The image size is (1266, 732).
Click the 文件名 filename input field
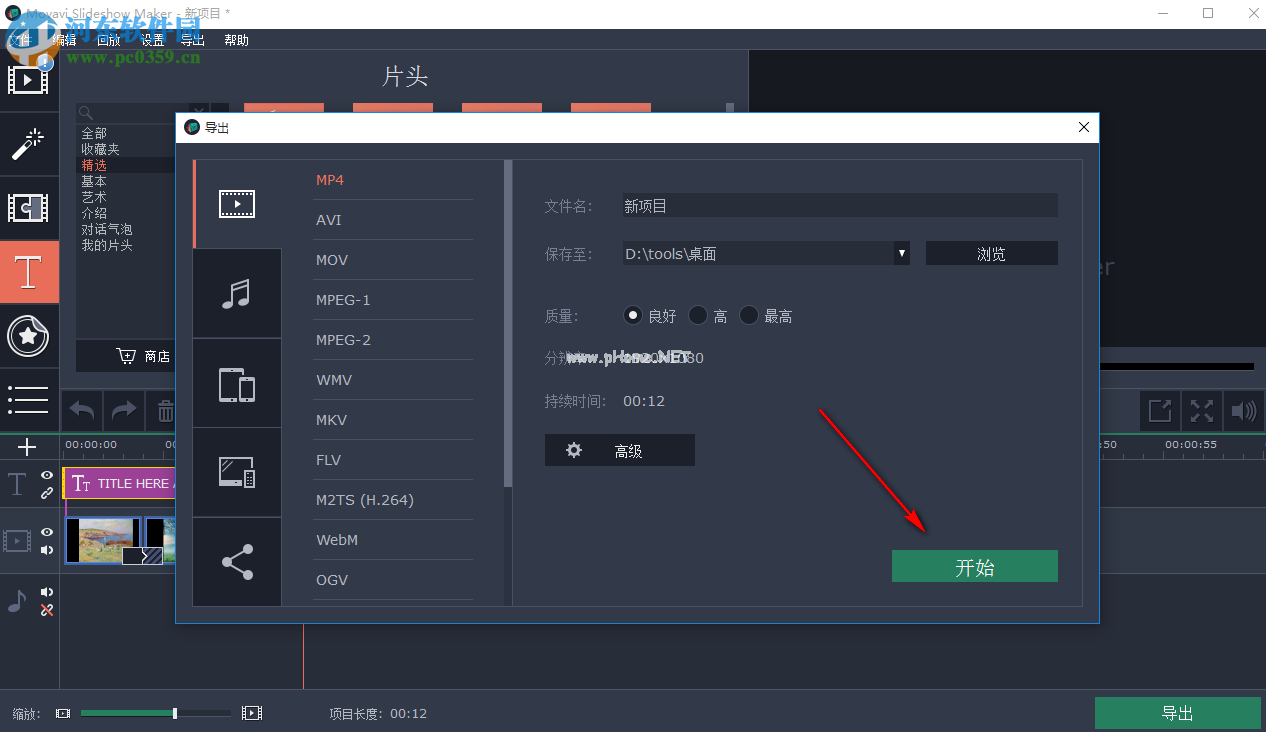pos(838,205)
